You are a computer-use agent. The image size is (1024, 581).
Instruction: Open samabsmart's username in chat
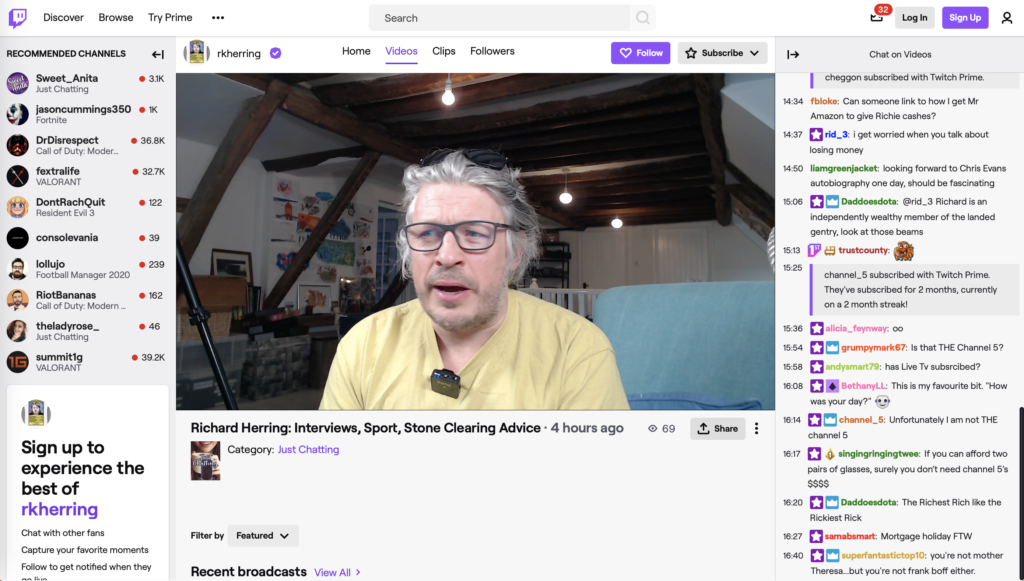tap(850, 537)
